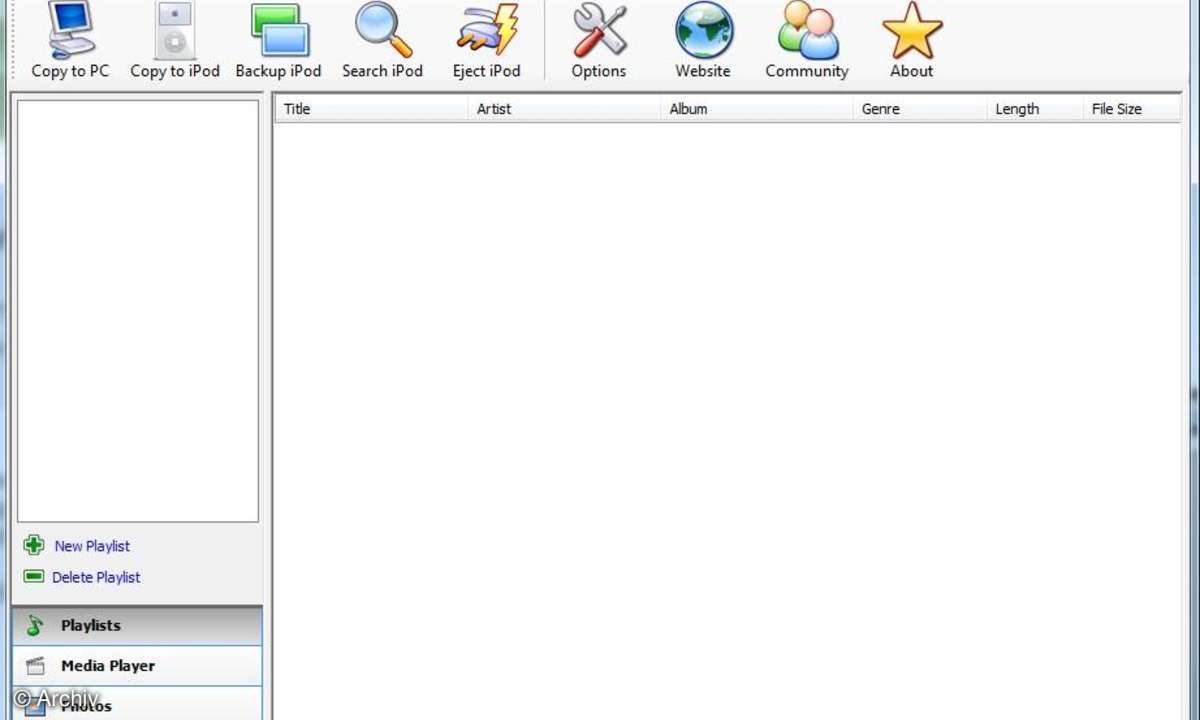Click the green minus Delete Playlist icon
The height and width of the screenshot is (720, 1200).
[x=34, y=576]
